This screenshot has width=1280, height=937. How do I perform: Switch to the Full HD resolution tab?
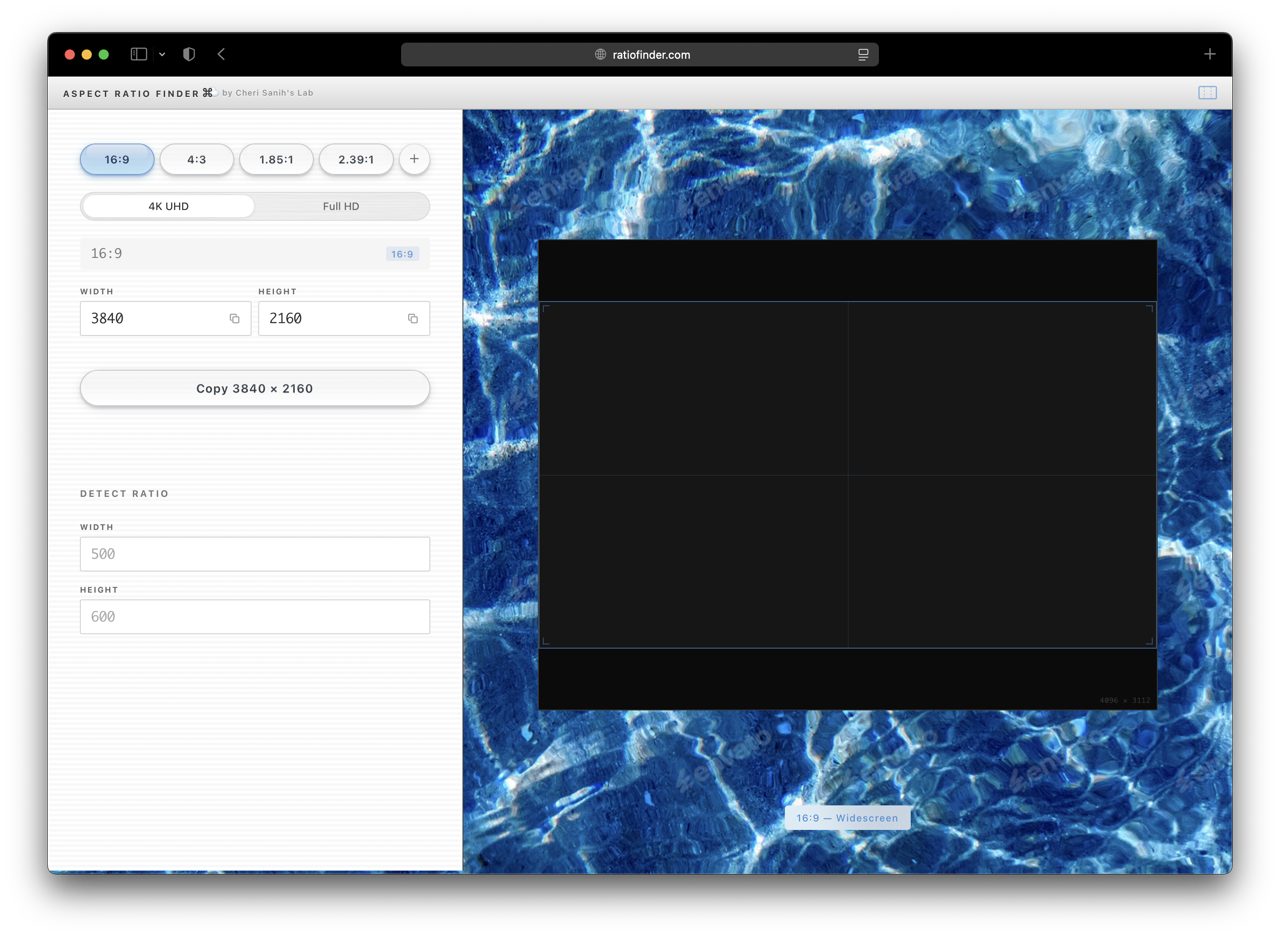341,207
